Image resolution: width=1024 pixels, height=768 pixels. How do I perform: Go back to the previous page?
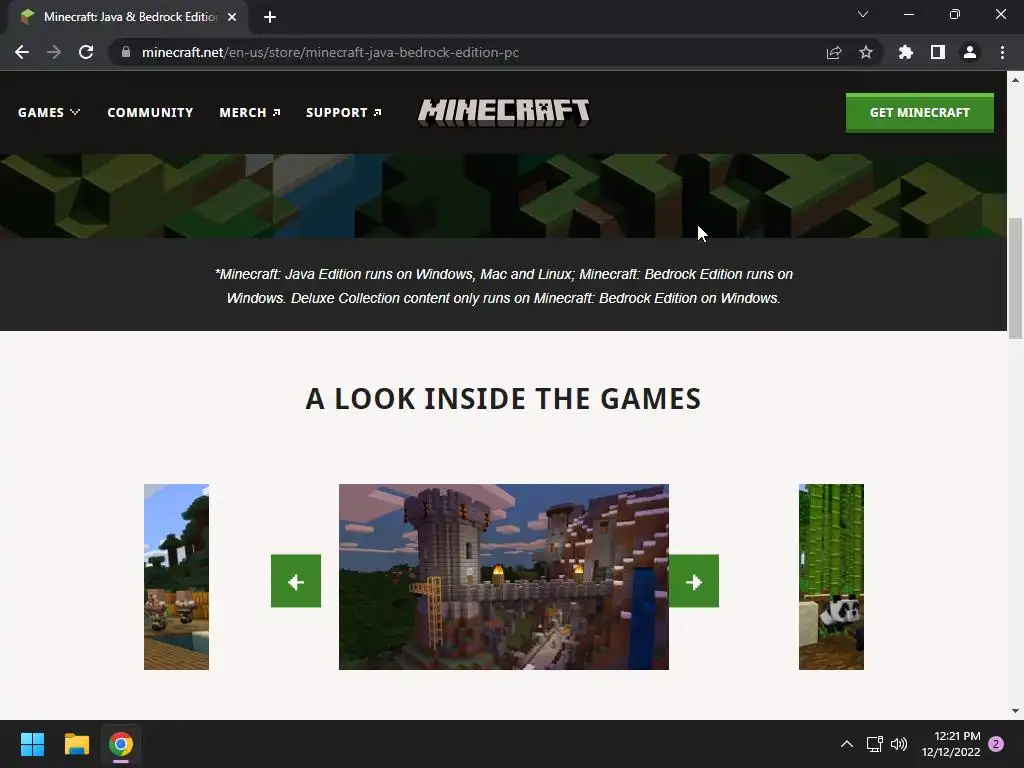click(22, 52)
